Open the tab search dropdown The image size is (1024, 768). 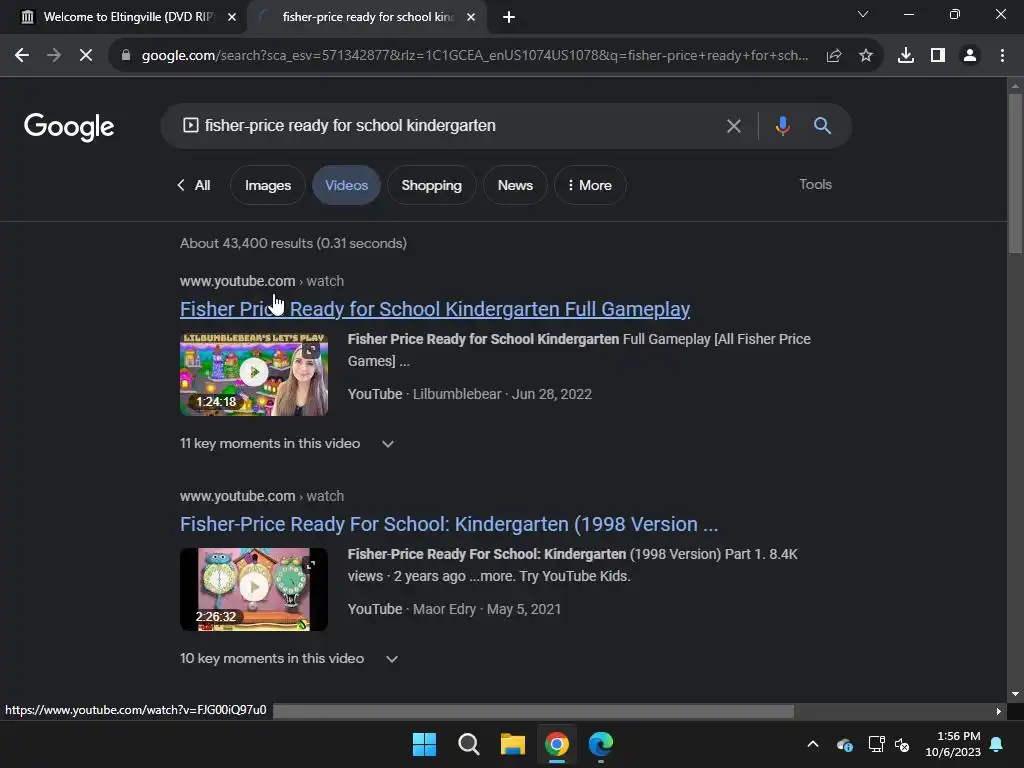[863, 14]
